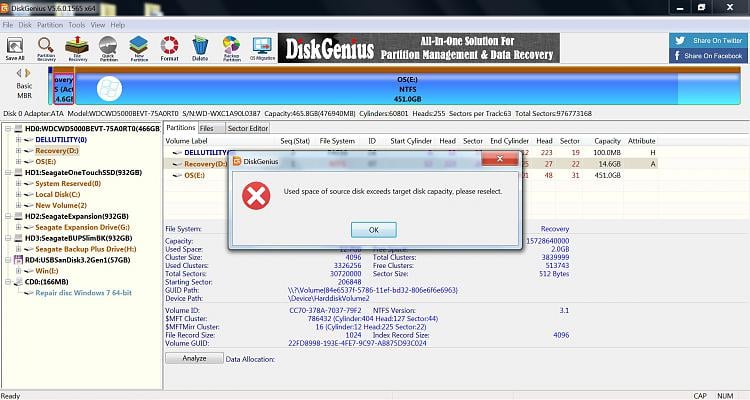This screenshot has height=400, width=750.
Task: Click the HD3 SeagateBUPSlimBK disk icon
Action: (19, 238)
